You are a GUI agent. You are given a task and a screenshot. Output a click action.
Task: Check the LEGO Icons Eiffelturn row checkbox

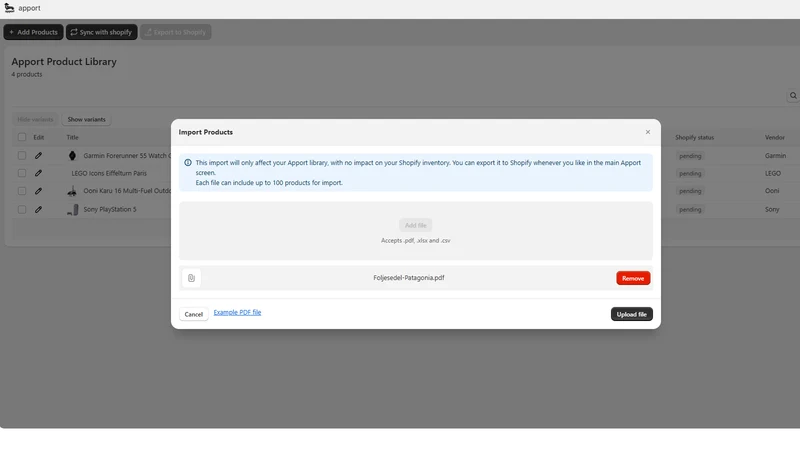coord(22,173)
